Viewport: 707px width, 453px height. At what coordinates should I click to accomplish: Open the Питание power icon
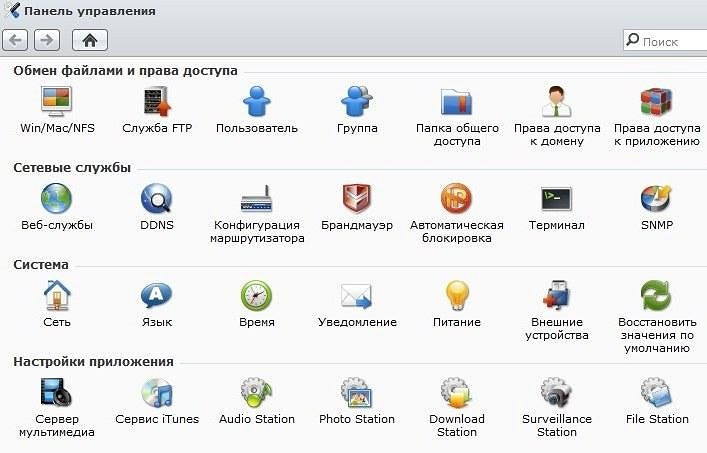pyautogui.click(x=456, y=296)
